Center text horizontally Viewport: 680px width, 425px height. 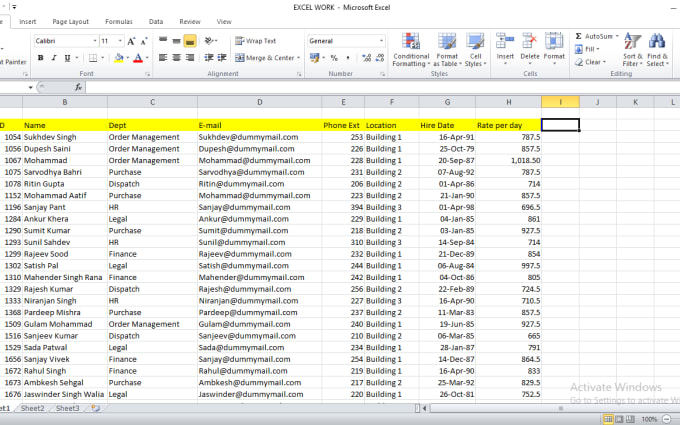click(177, 58)
